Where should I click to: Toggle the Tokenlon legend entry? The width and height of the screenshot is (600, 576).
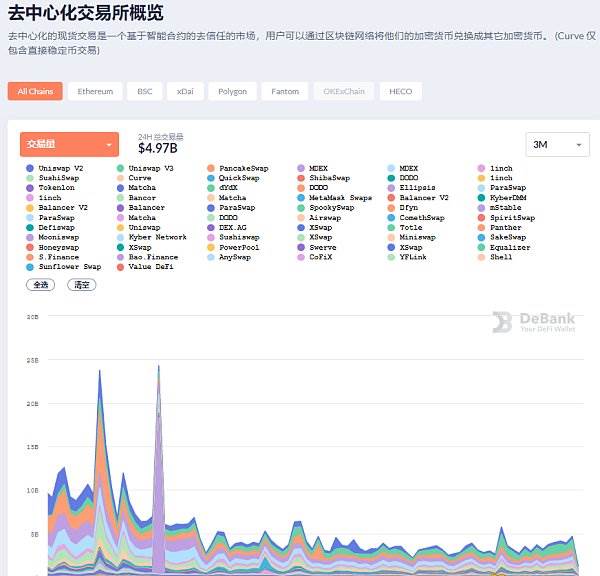tap(51, 188)
